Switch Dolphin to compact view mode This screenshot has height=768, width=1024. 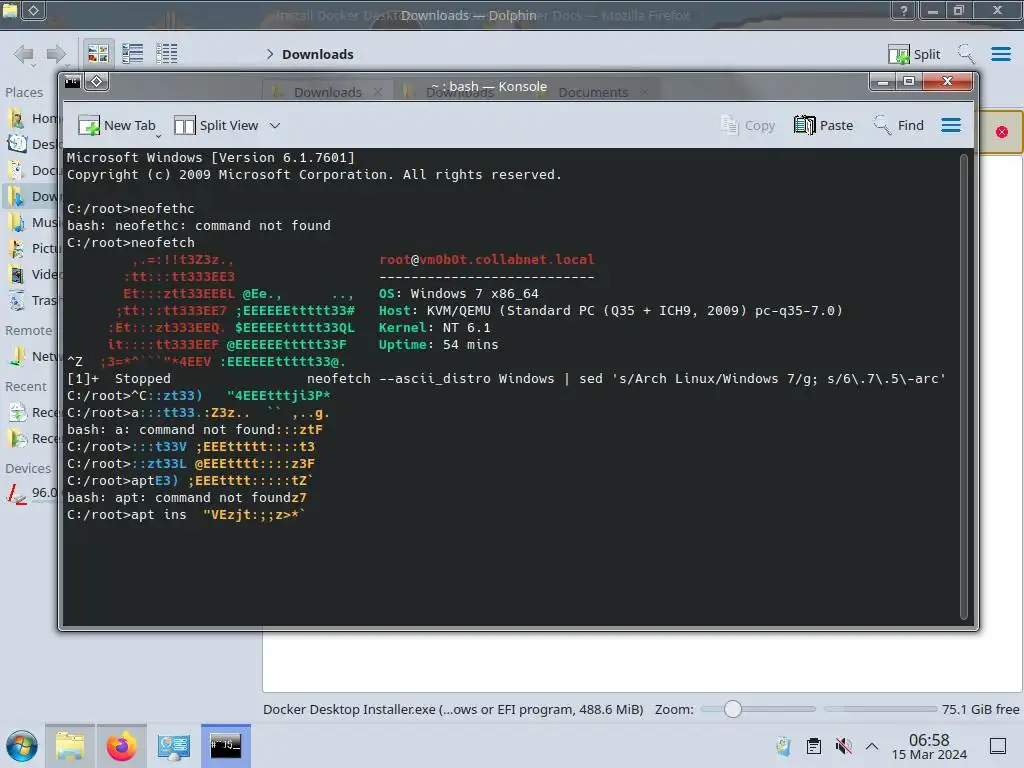133,54
